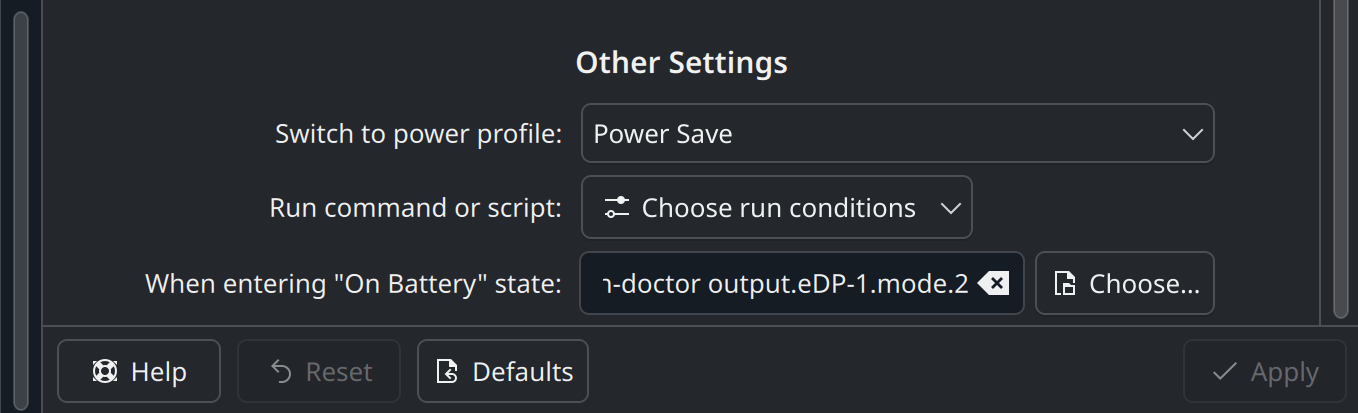The width and height of the screenshot is (1358, 413).
Task: Click the "Switch to power profile" label
Action: click(x=419, y=134)
